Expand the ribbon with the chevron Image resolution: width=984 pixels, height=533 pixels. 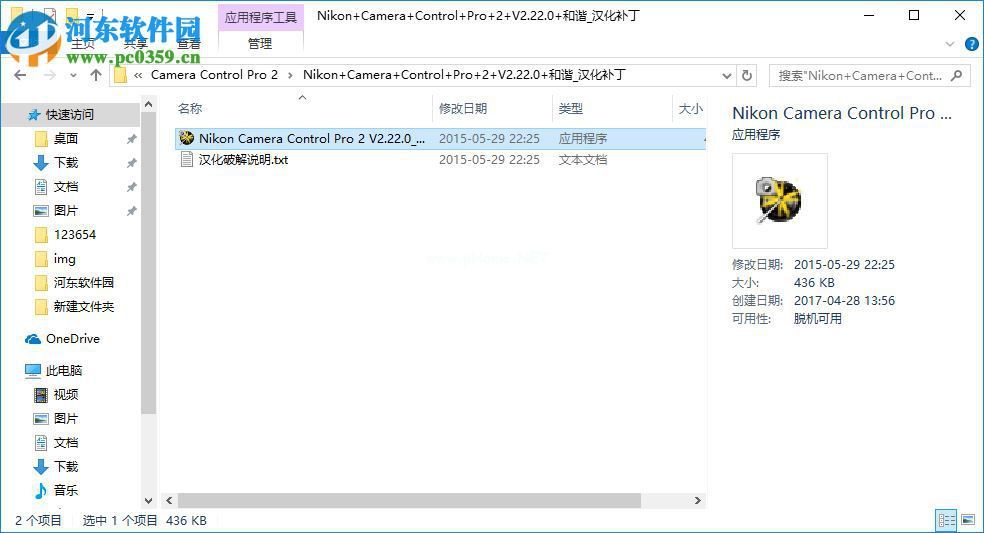(949, 44)
